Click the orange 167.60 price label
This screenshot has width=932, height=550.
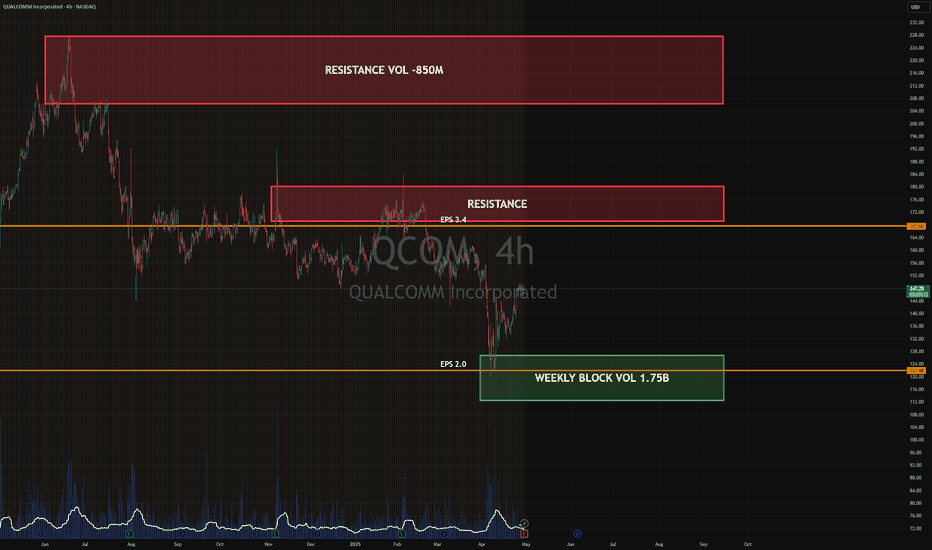coord(916,226)
